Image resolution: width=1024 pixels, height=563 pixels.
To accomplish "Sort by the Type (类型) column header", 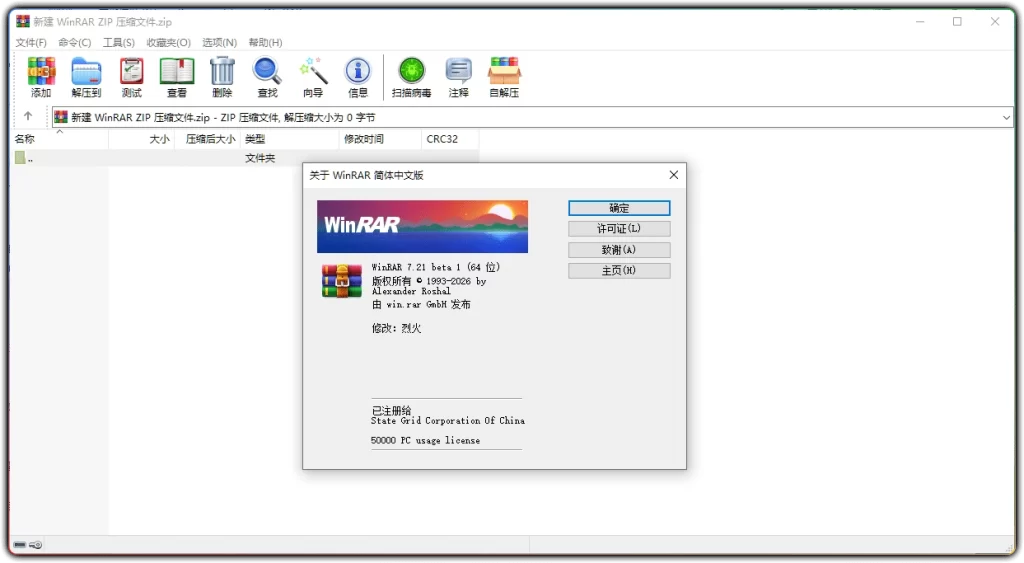I will [x=290, y=139].
